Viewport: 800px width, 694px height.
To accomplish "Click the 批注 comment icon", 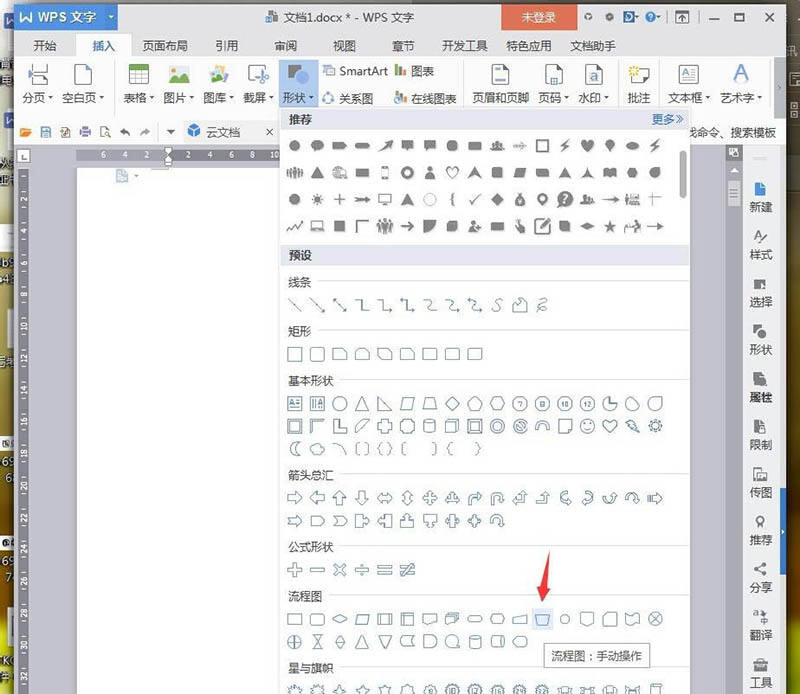I will point(638,84).
